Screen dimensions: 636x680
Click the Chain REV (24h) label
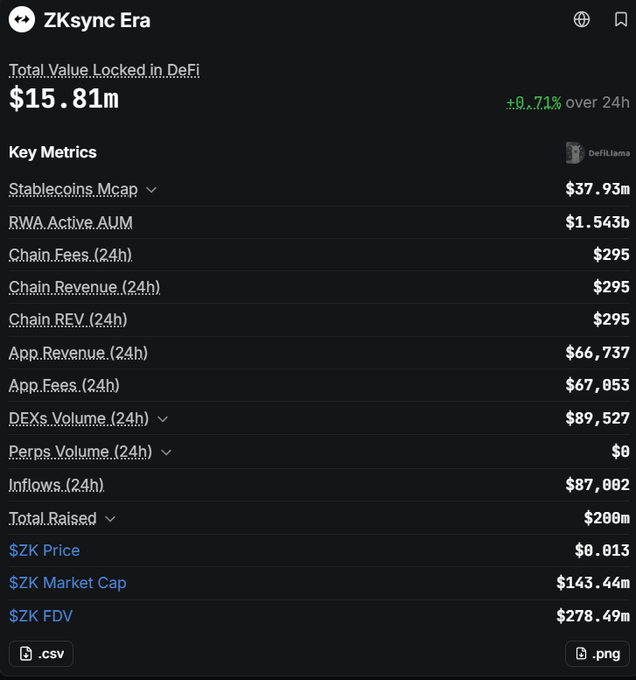[68, 320]
